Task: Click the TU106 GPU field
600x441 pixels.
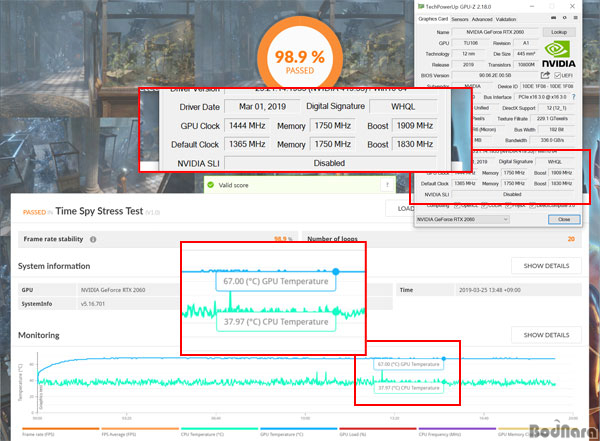Action: click(470, 43)
